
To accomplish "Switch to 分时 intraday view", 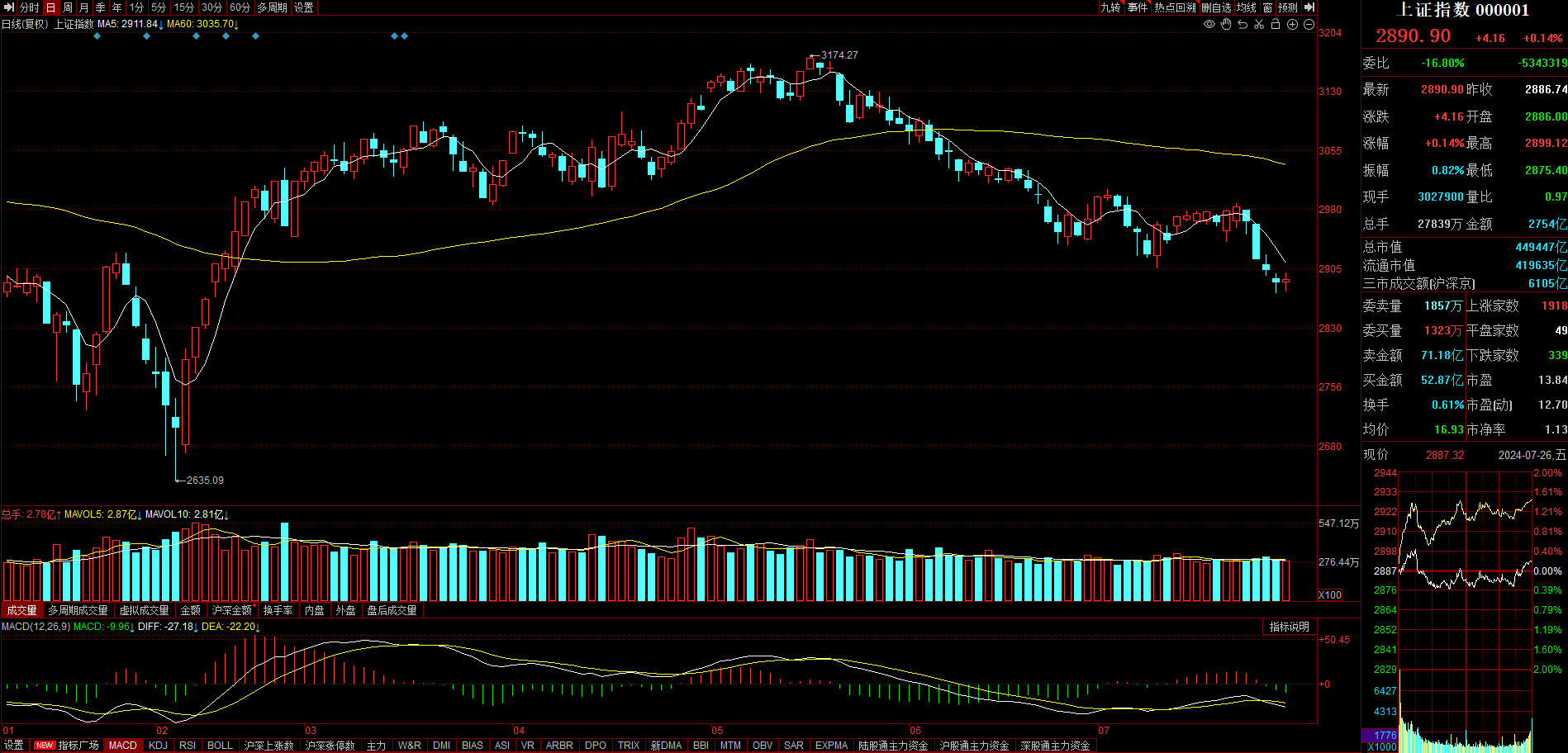I will click(30, 7).
